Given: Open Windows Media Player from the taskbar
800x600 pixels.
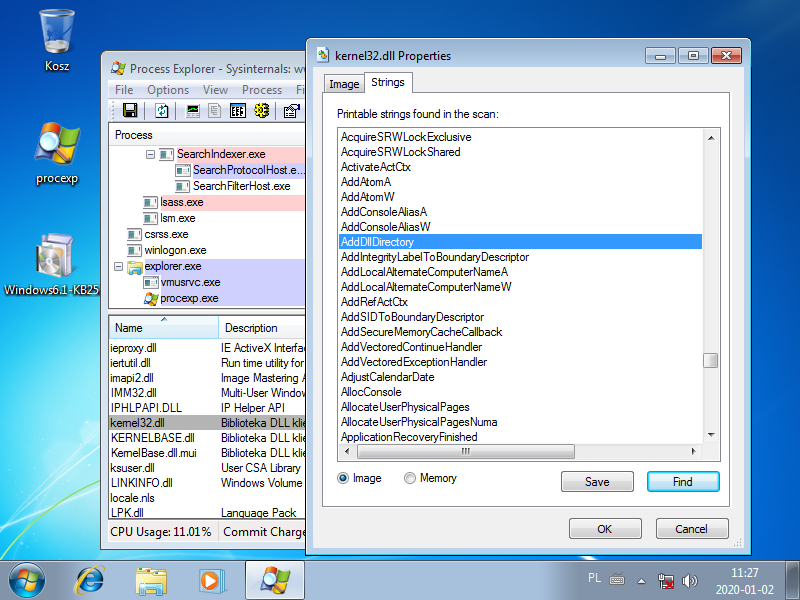Looking at the screenshot, I should [212, 580].
